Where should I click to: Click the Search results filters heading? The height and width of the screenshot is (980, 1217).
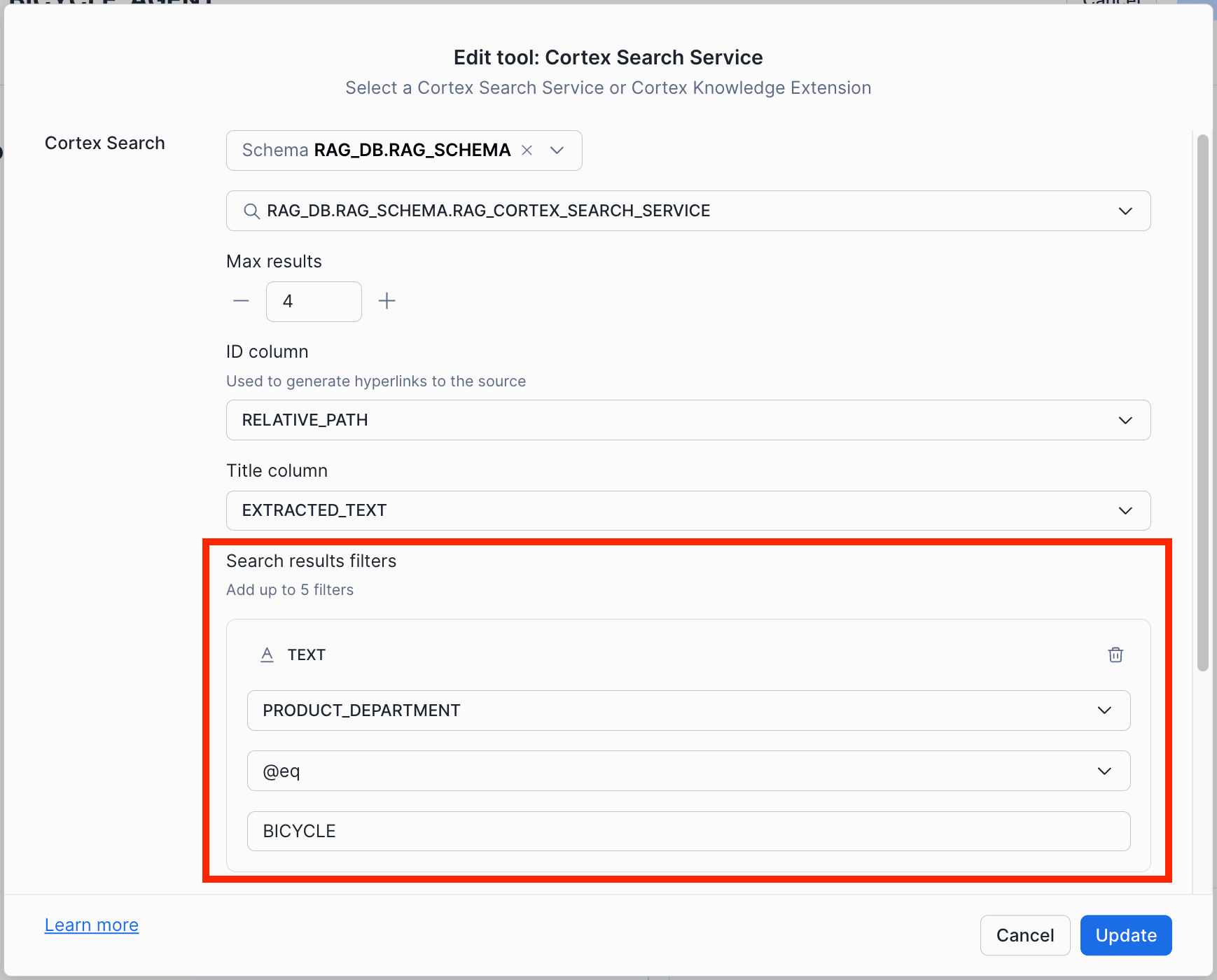(311, 561)
